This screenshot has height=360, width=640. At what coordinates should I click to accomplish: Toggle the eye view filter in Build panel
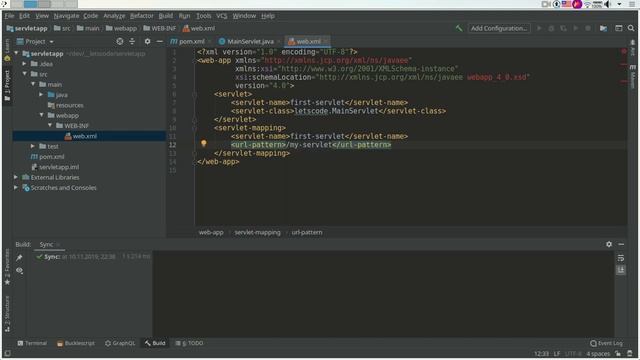[19, 270]
